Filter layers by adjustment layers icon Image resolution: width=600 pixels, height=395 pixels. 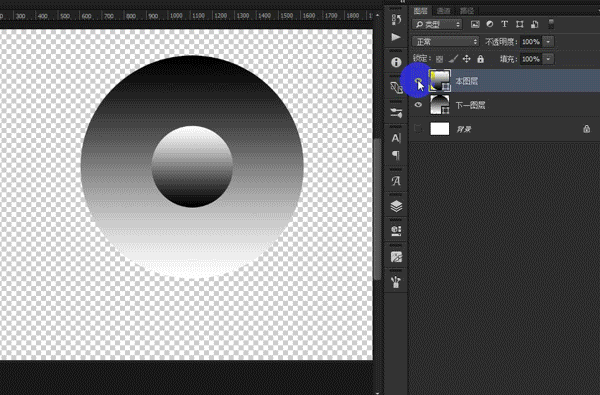pyautogui.click(x=490, y=24)
